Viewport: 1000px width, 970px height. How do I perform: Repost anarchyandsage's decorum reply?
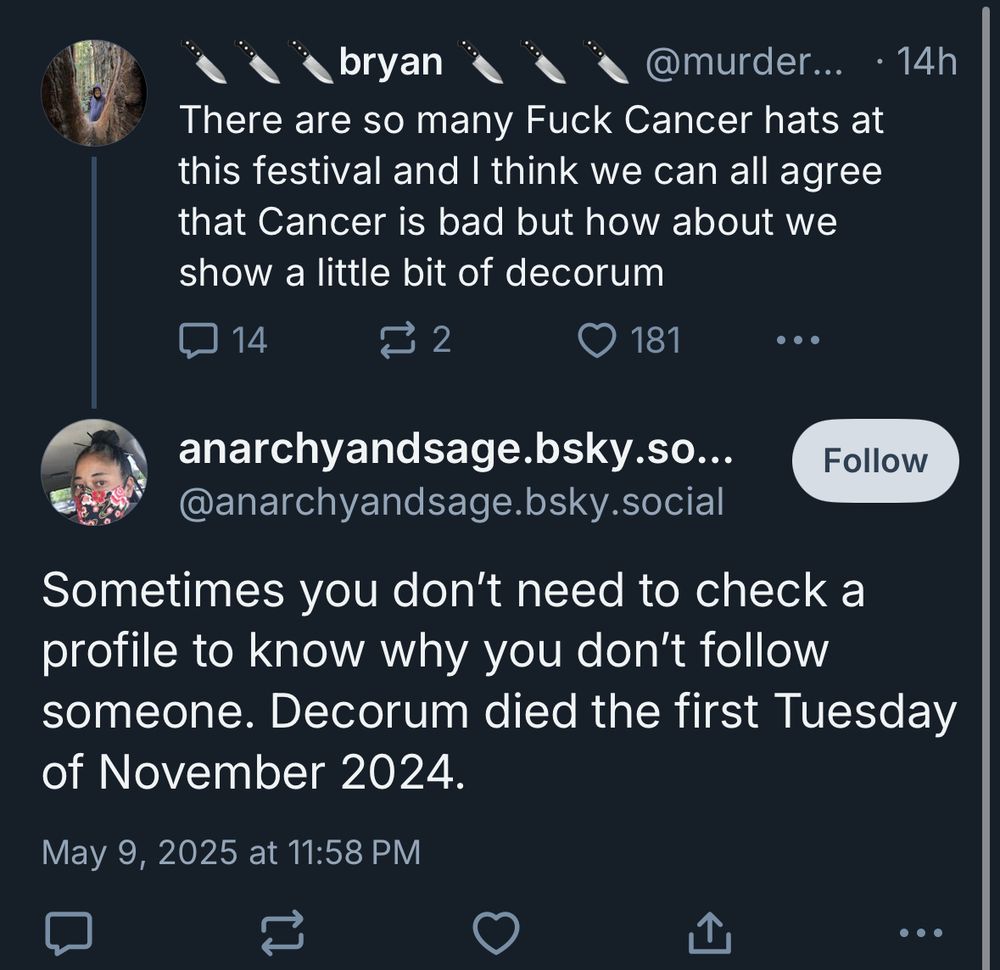tap(283, 933)
